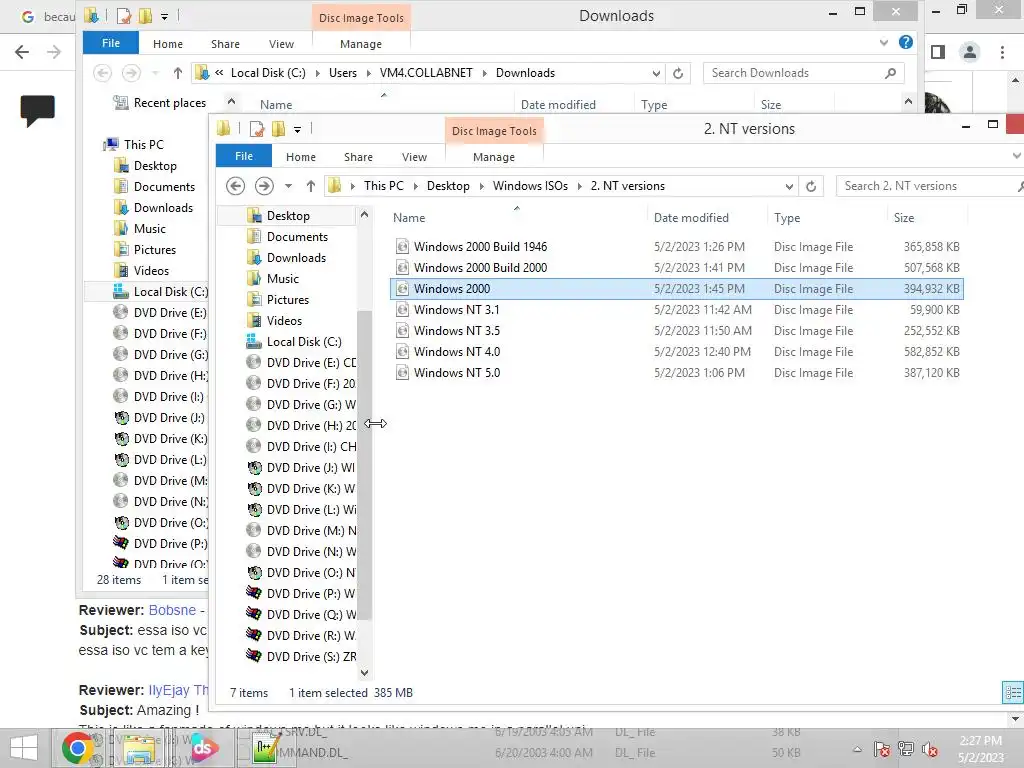The width and height of the screenshot is (1024, 768).
Task: Click the volume icon in system tray
Action: [x=930, y=749]
